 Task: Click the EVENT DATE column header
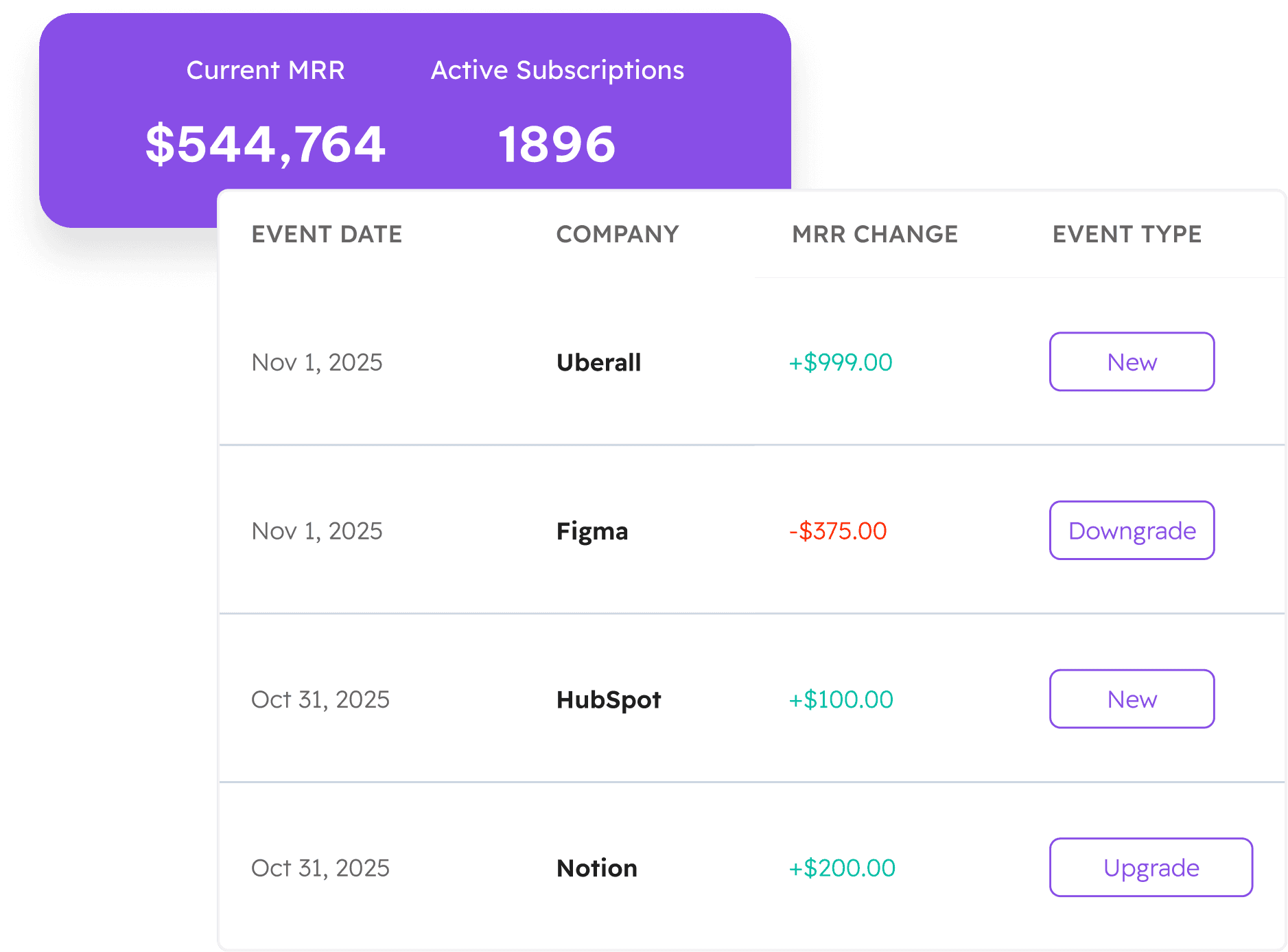point(327,234)
